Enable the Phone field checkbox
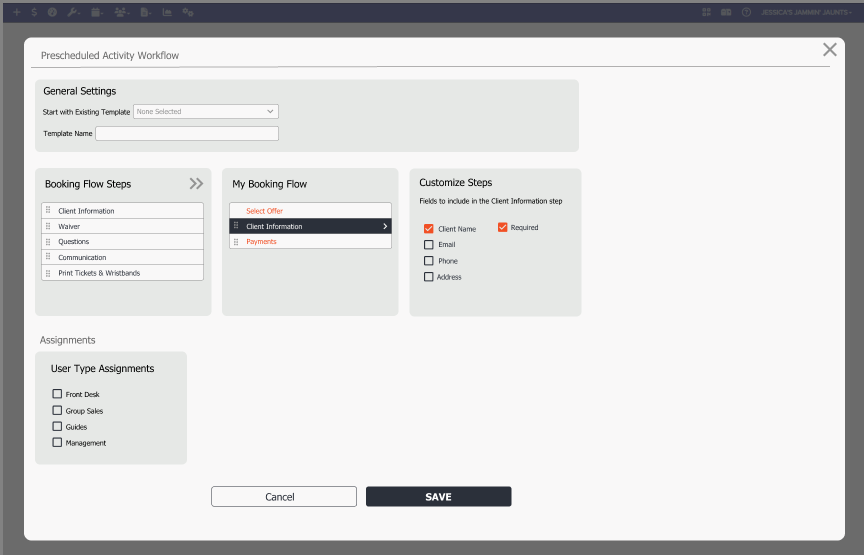 429,261
